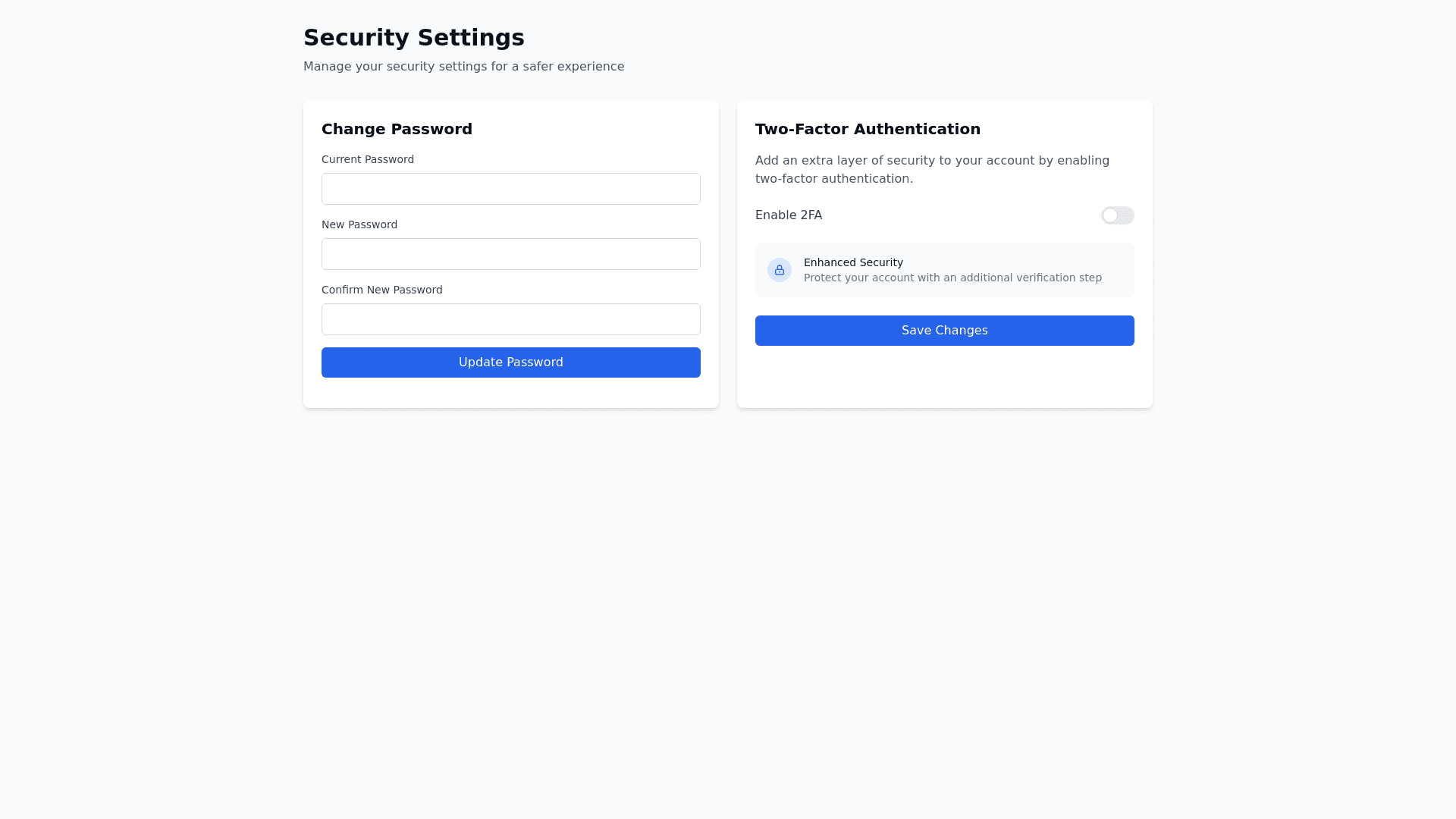Click the 'Protect your account' description text
Image resolution: width=1456 pixels, height=819 pixels.
coord(952,278)
